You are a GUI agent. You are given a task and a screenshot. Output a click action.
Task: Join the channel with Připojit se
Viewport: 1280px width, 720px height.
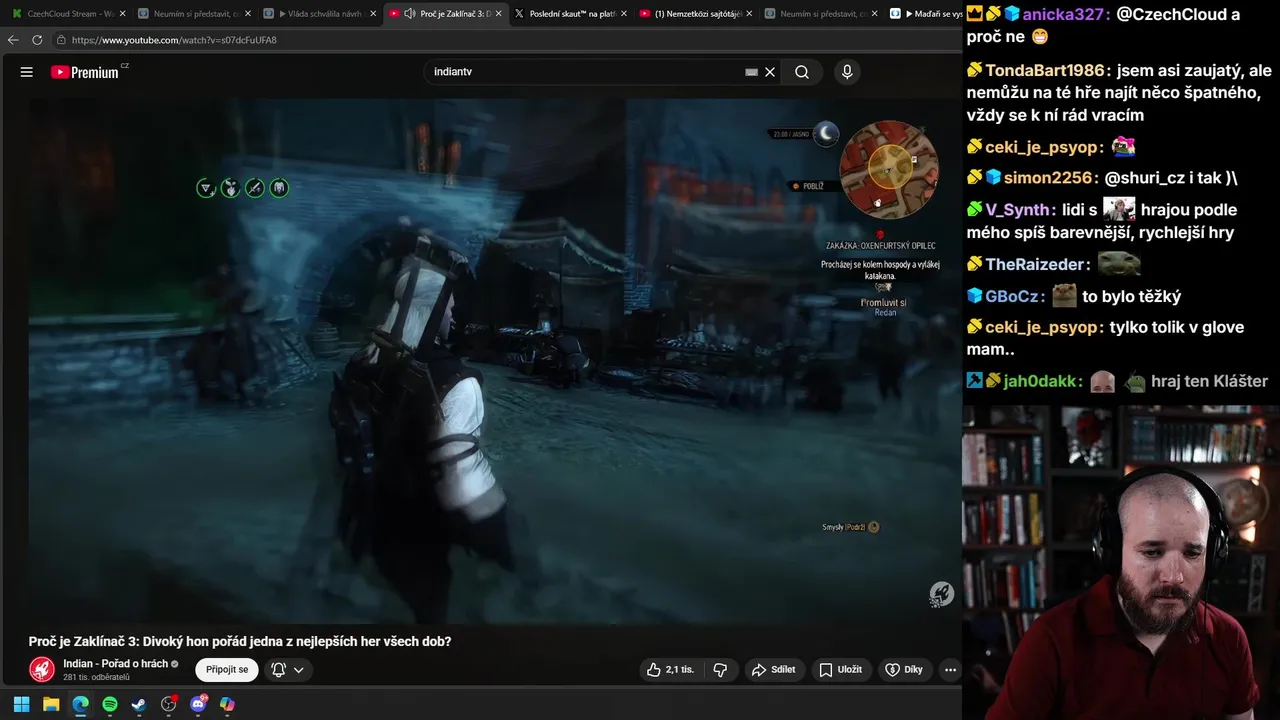227,669
